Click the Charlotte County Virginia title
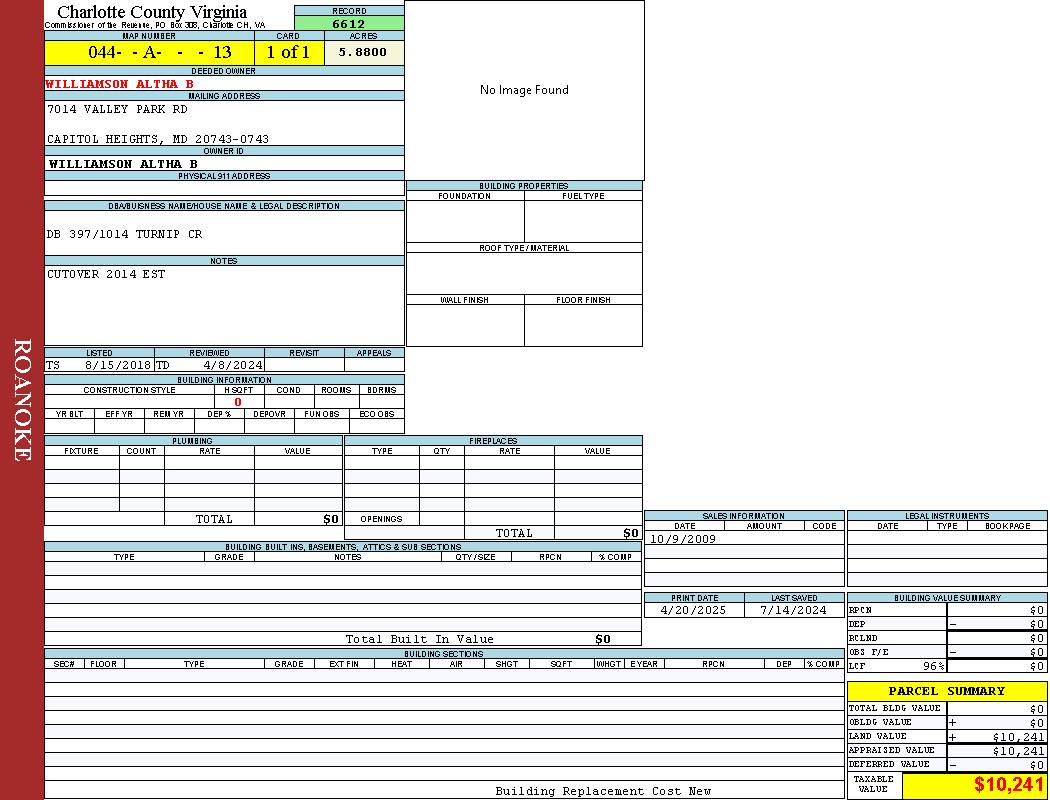 [x=152, y=12]
